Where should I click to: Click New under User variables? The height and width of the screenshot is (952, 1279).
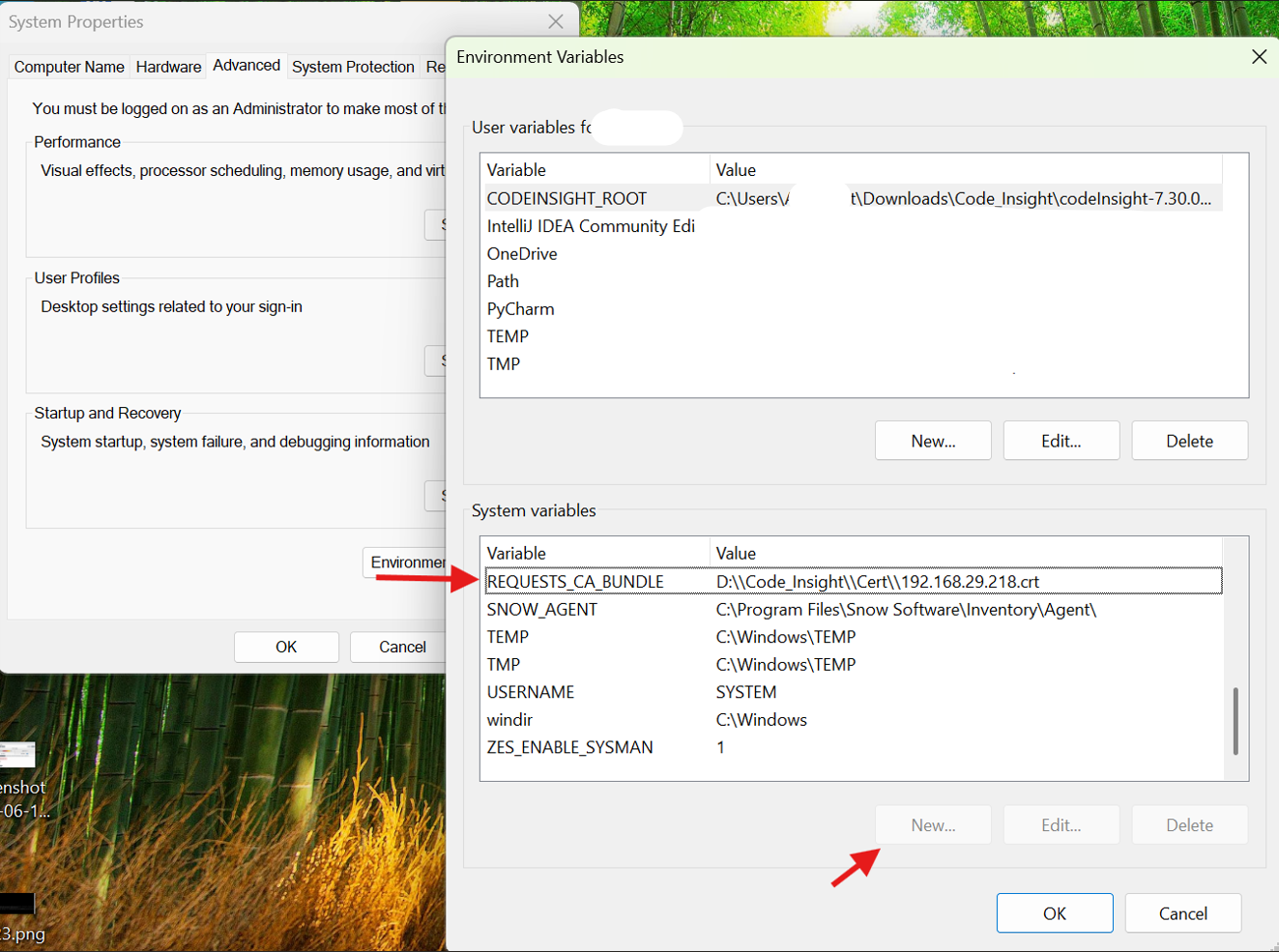click(932, 440)
